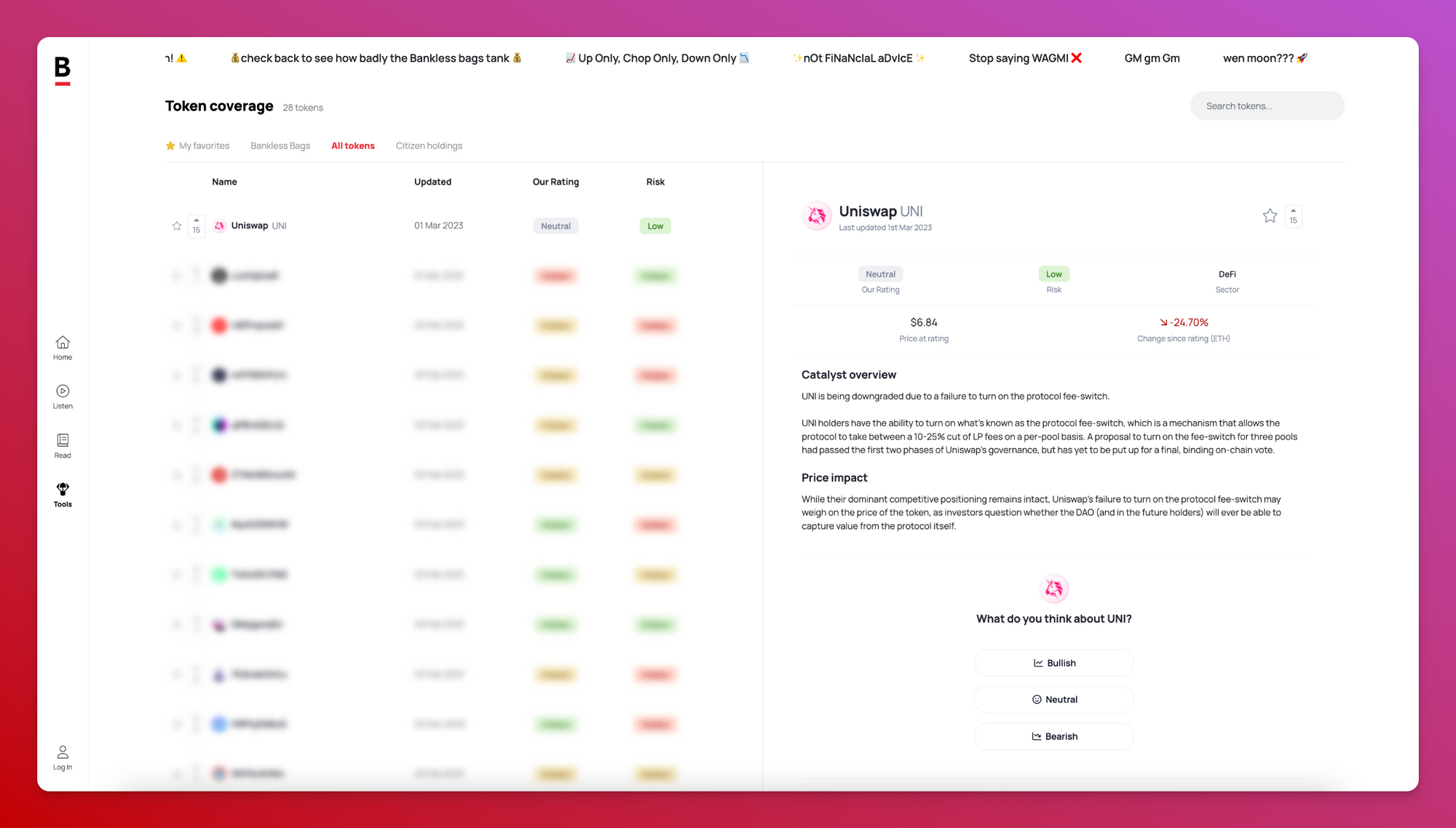Open the Citizen holdings tab
This screenshot has height=828, width=1456.
(x=429, y=146)
